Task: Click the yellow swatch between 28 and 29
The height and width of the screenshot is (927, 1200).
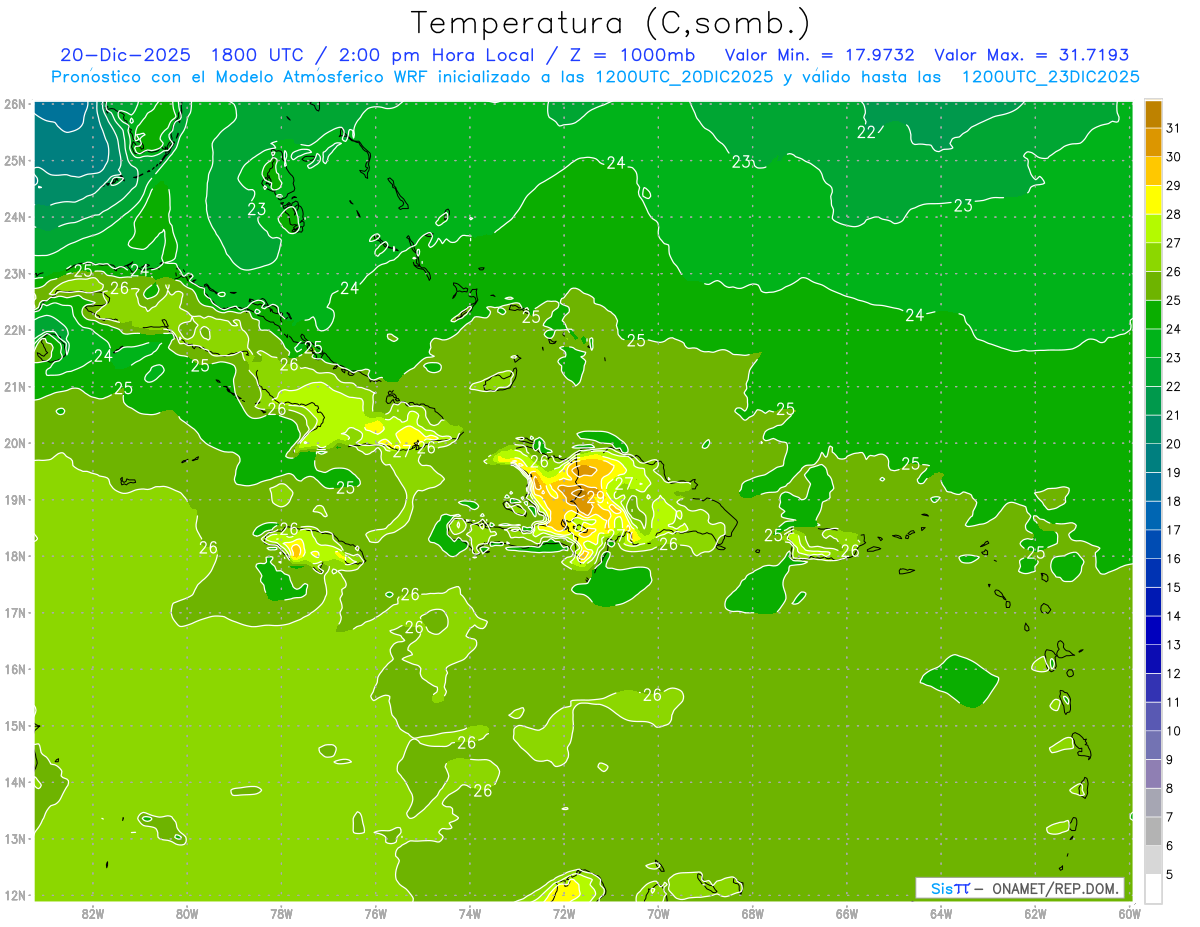Action: (1153, 200)
